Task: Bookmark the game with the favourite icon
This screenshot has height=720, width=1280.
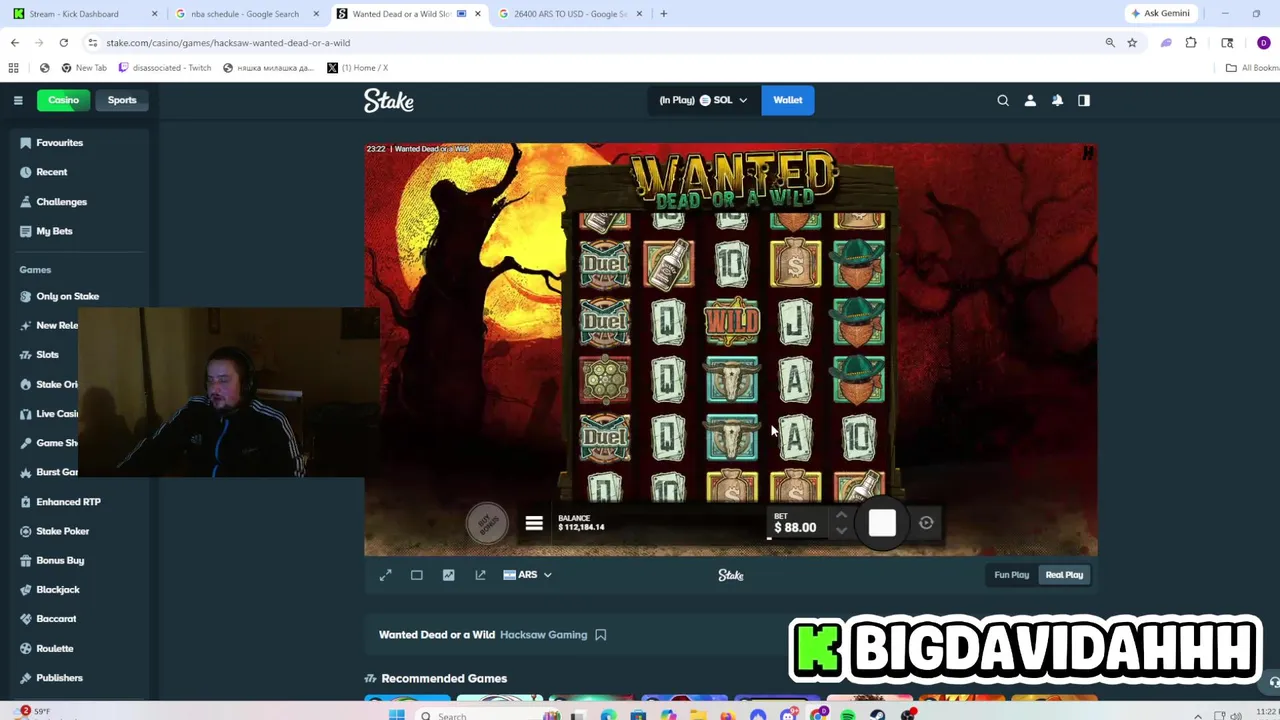Action: [601, 635]
